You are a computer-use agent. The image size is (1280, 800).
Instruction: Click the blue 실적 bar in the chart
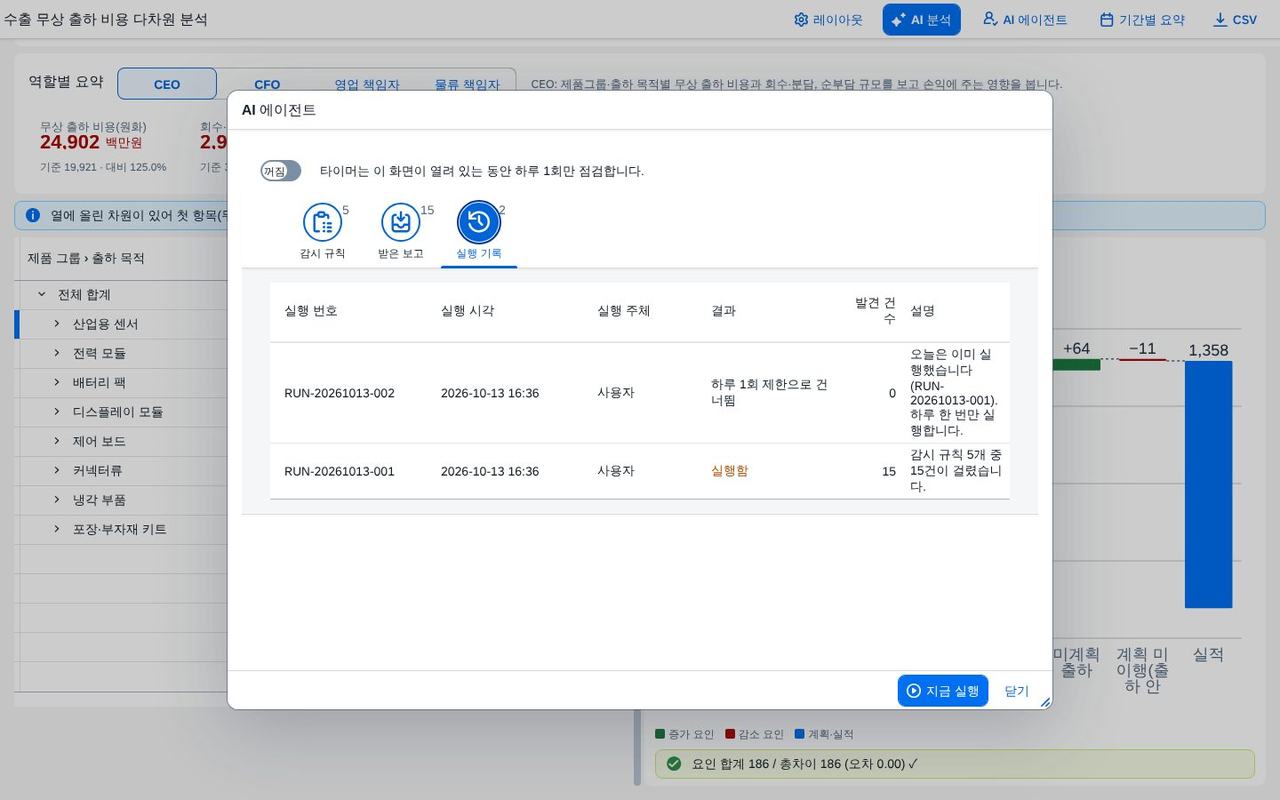tap(1208, 484)
